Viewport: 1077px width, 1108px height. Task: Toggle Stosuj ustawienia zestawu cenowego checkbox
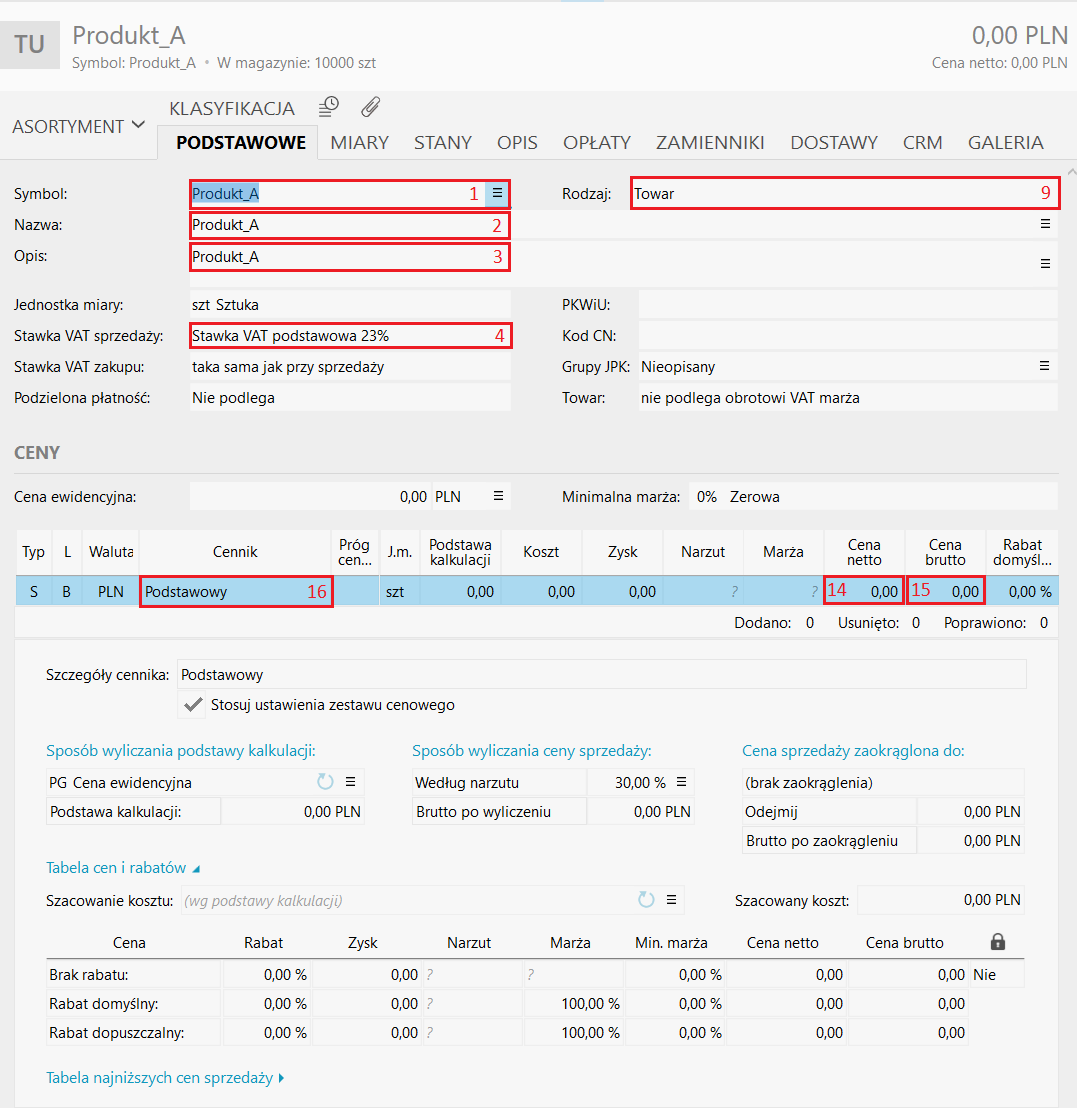click(x=193, y=705)
